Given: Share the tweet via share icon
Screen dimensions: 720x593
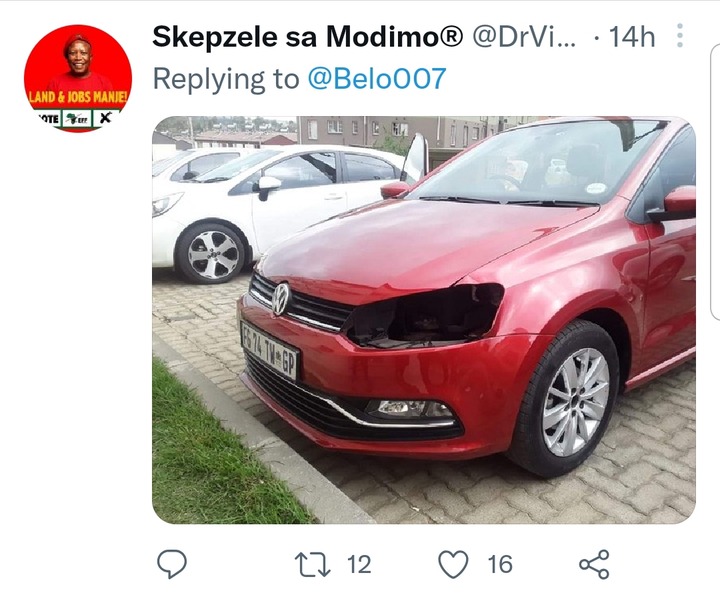Looking at the screenshot, I should (594, 564).
